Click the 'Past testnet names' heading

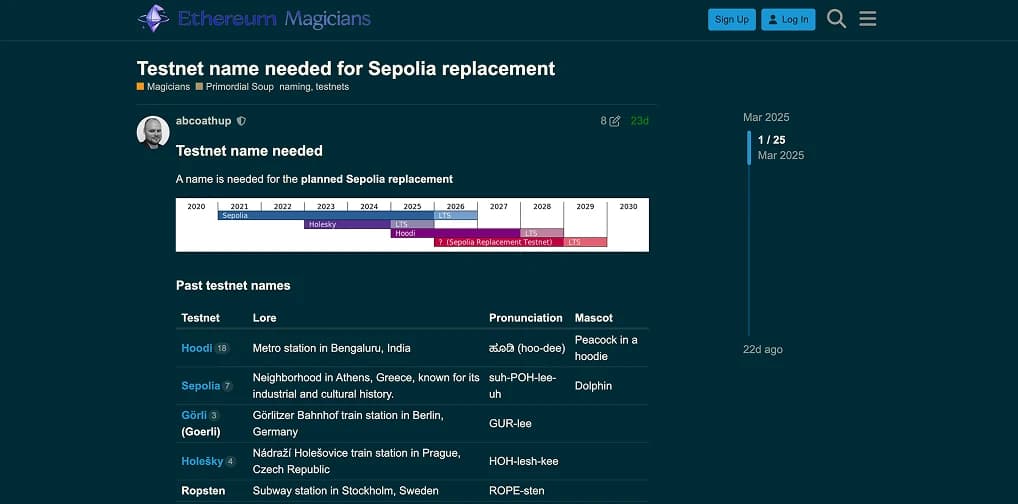pyautogui.click(x=233, y=285)
